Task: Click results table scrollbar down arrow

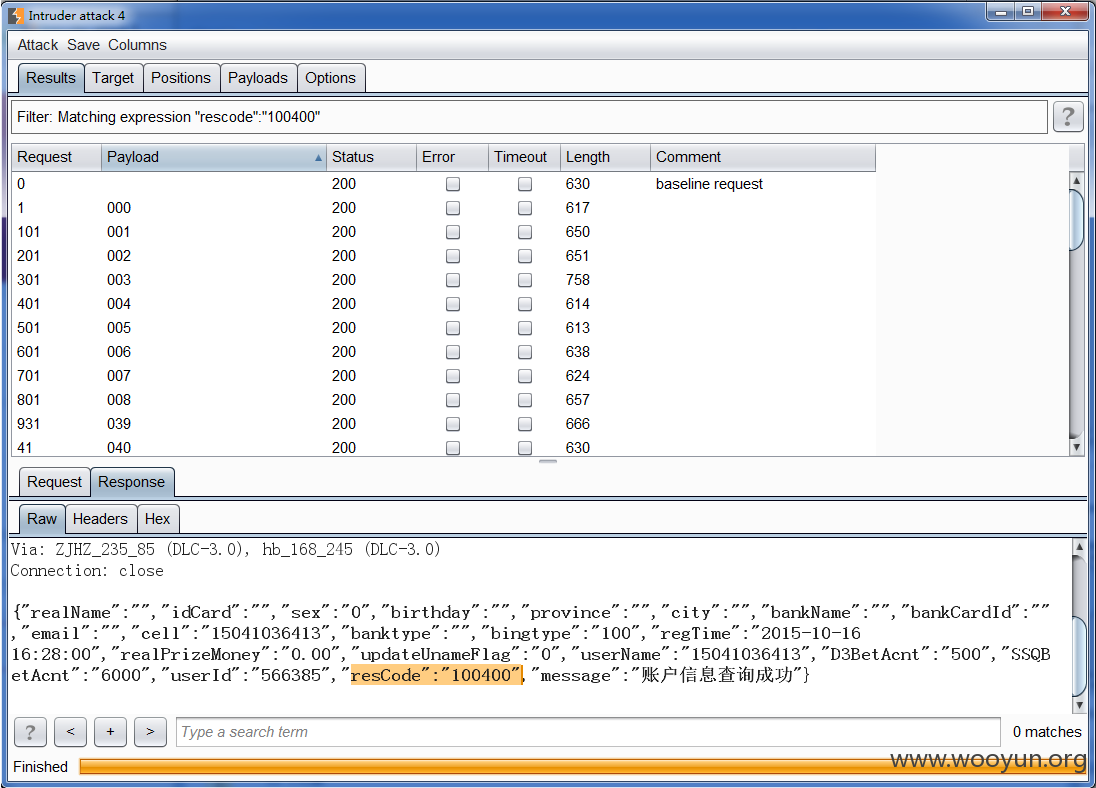Action: [1076, 447]
